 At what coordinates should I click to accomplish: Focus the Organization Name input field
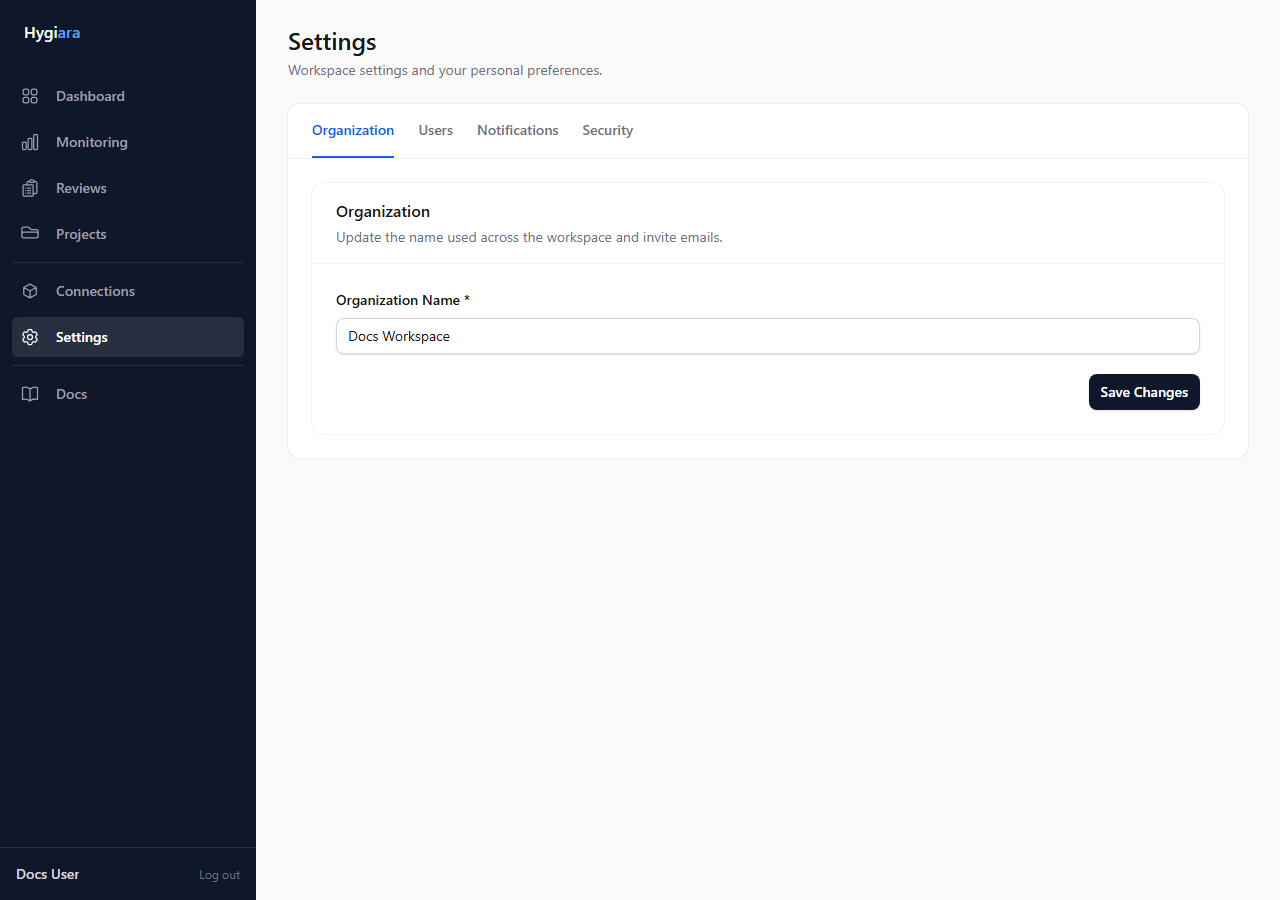[x=768, y=336]
